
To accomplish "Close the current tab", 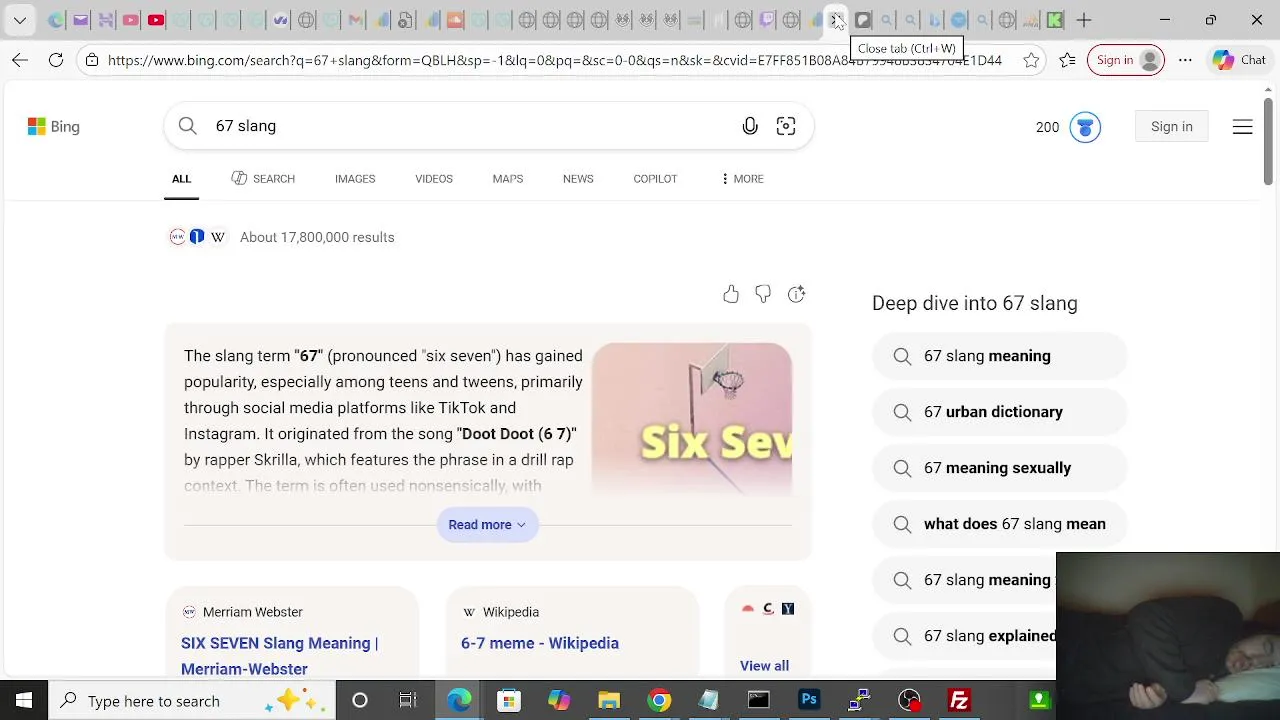I will point(837,20).
